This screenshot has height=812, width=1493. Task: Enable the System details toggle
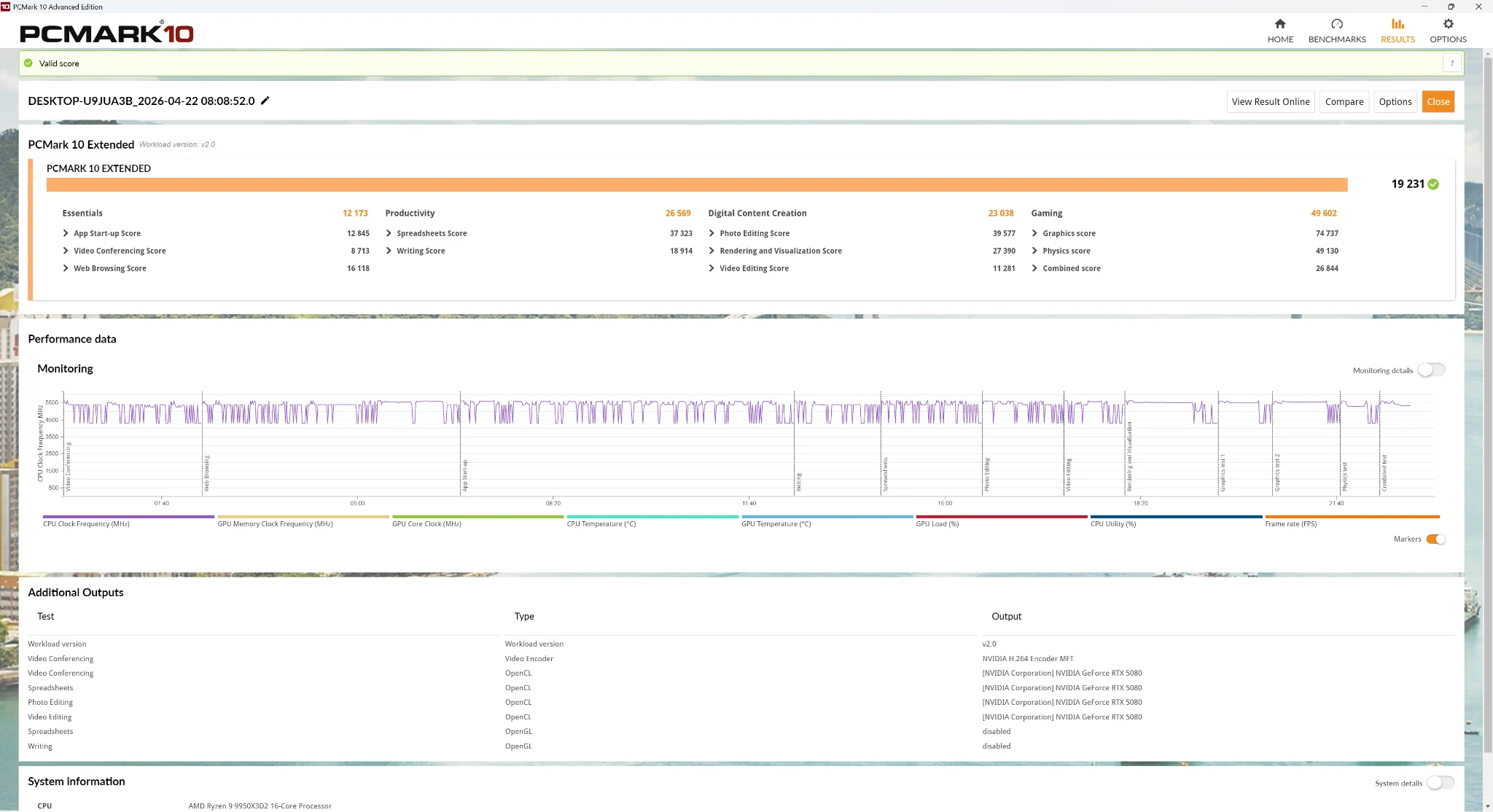coord(1440,783)
